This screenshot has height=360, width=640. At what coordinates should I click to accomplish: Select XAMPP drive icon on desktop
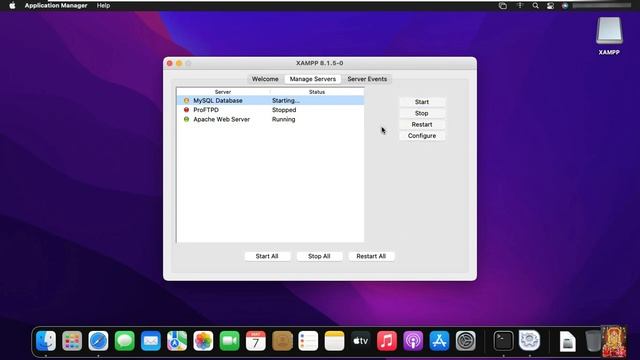click(609, 30)
